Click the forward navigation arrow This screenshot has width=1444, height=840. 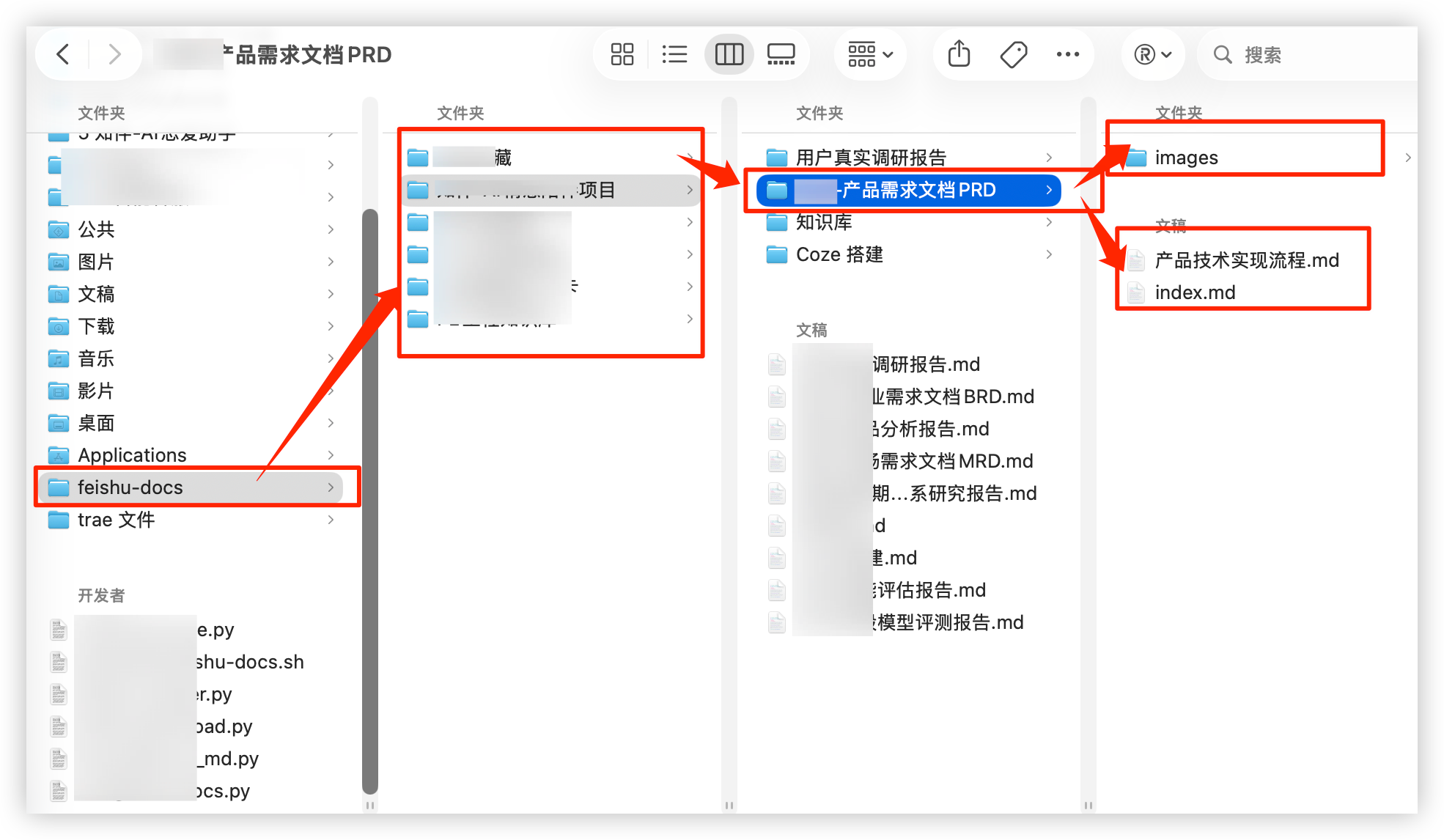tap(114, 54)
